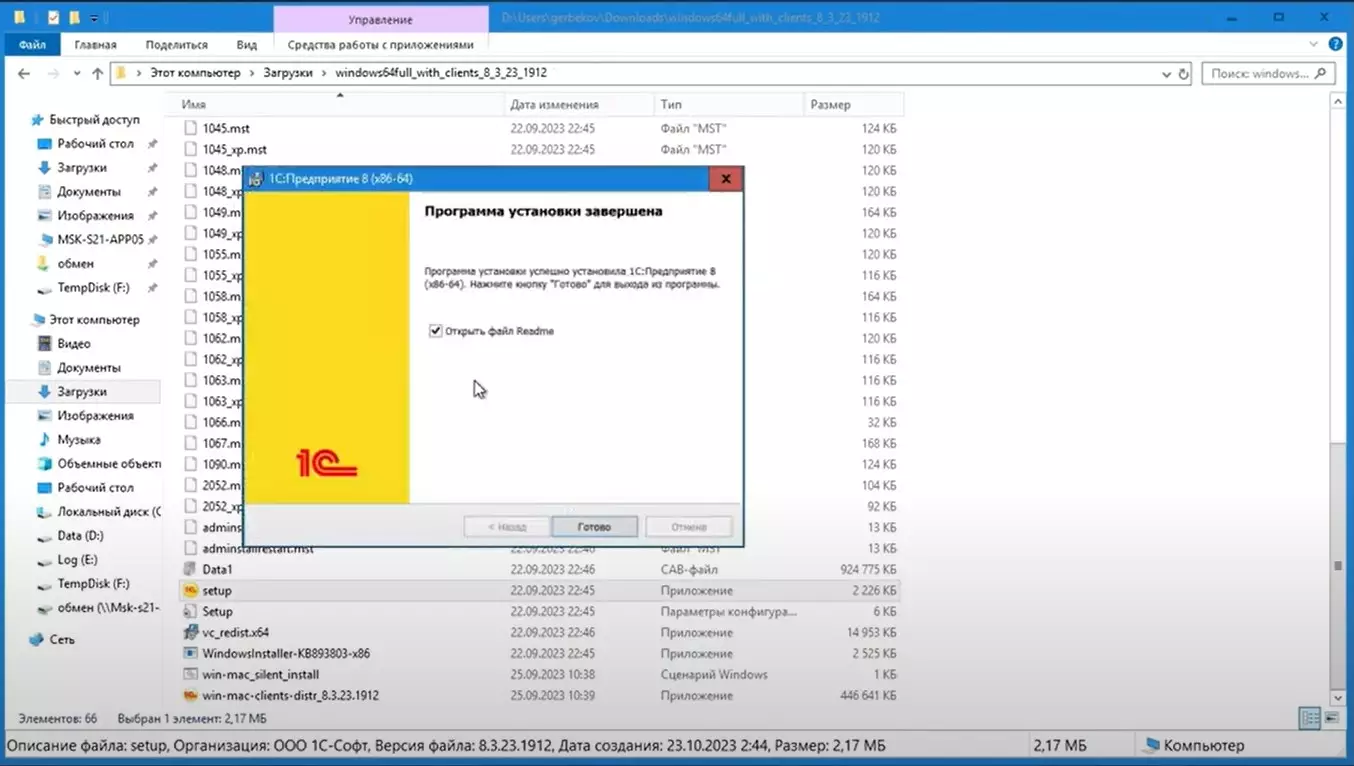
Task: Select the 1045_xp.mst file row
Action: [540, 149]
